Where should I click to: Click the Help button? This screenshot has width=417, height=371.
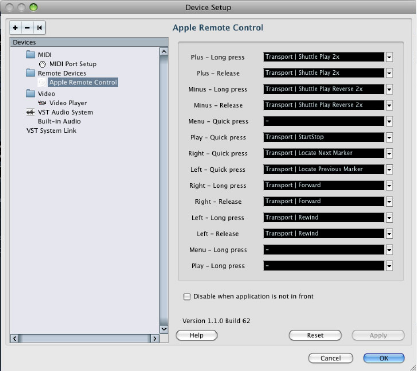pos(197,335)
